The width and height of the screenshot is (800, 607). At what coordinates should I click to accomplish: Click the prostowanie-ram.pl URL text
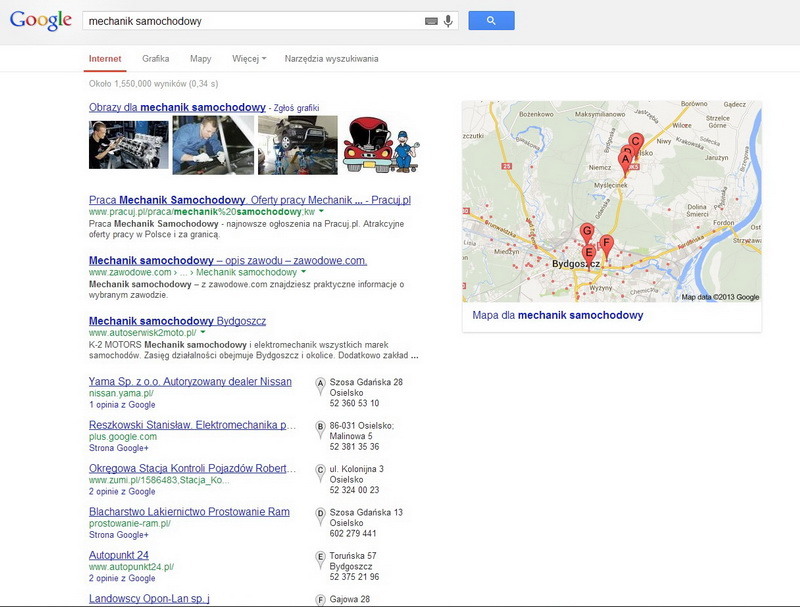(x=130, y=523)
